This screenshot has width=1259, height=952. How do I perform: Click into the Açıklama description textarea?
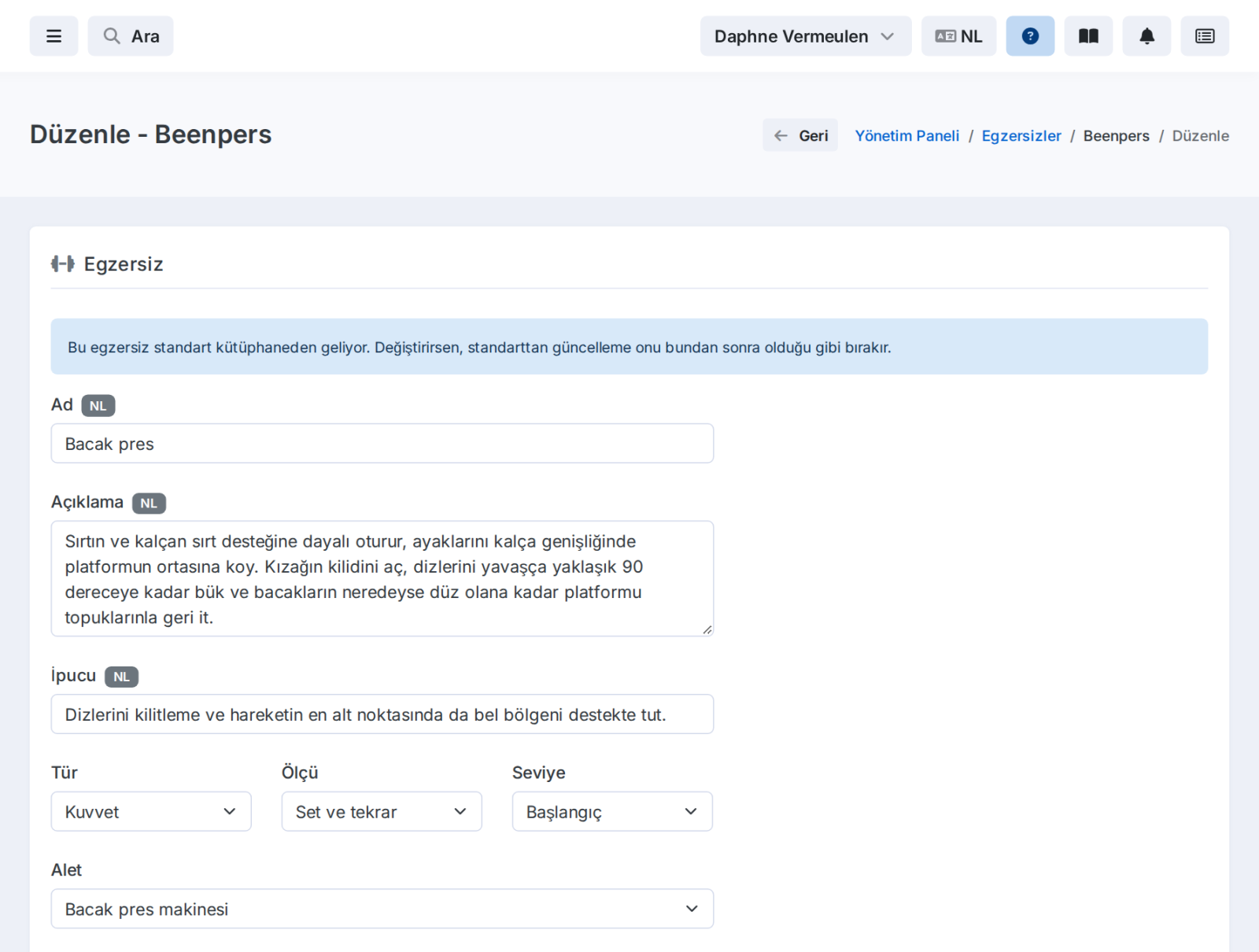tap(382, 578)
